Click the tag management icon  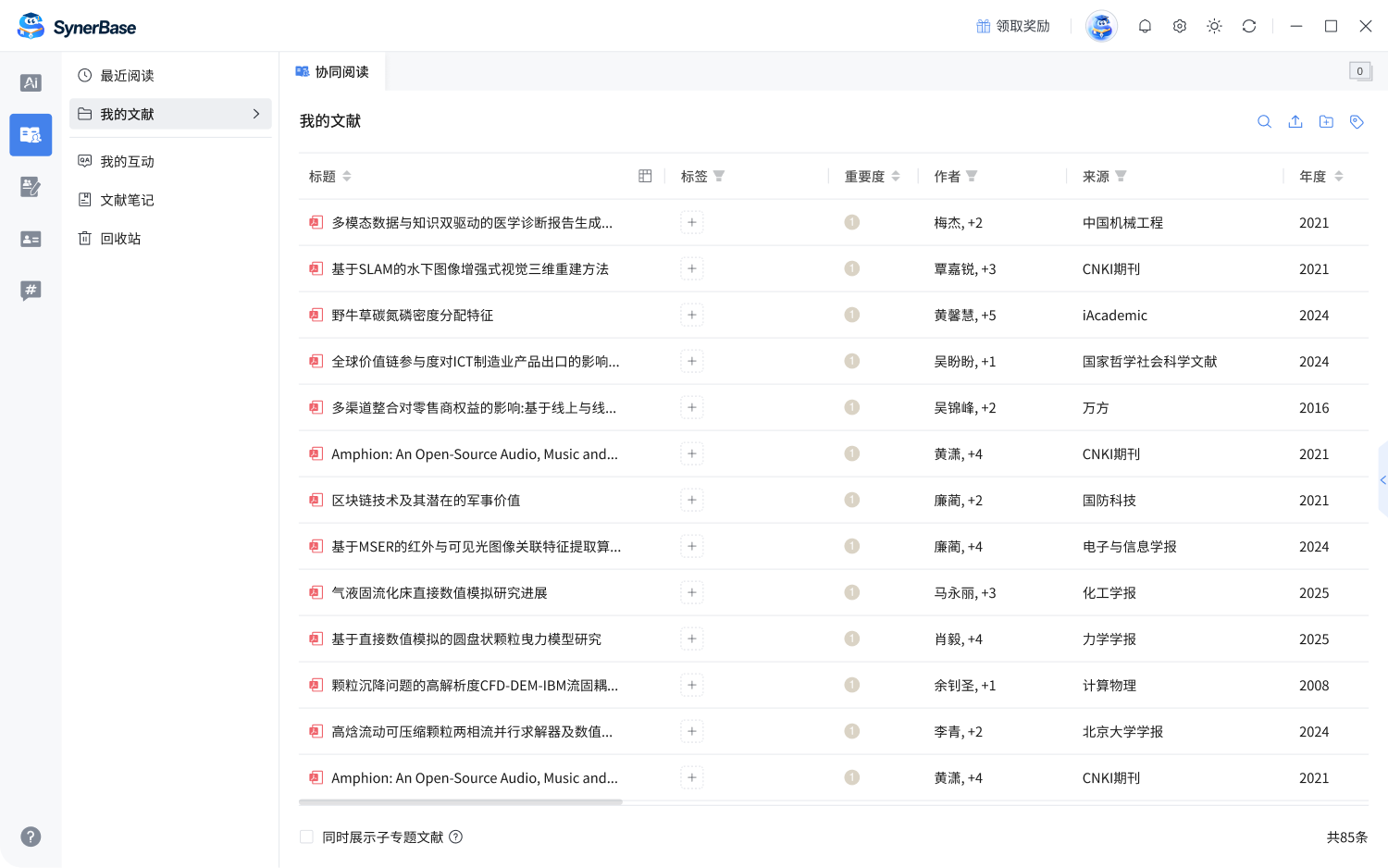[x=1357, y=121]
